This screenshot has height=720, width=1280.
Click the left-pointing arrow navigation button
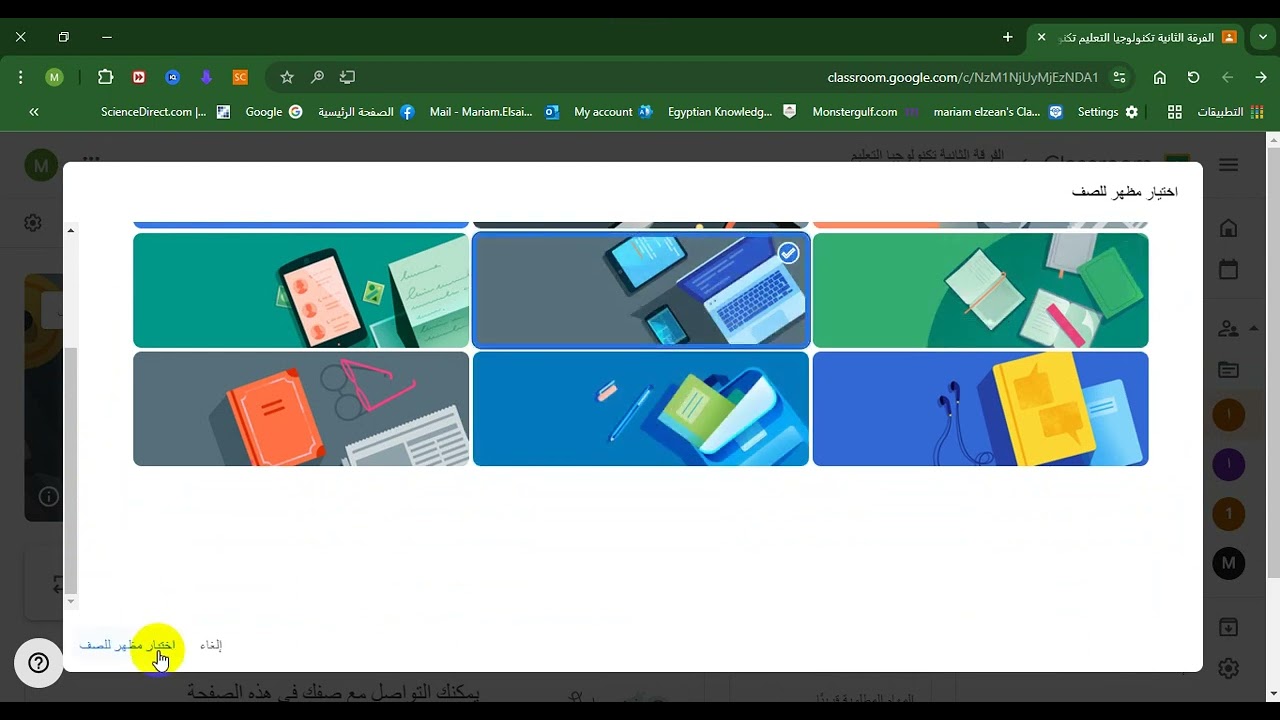(1227, 77)
